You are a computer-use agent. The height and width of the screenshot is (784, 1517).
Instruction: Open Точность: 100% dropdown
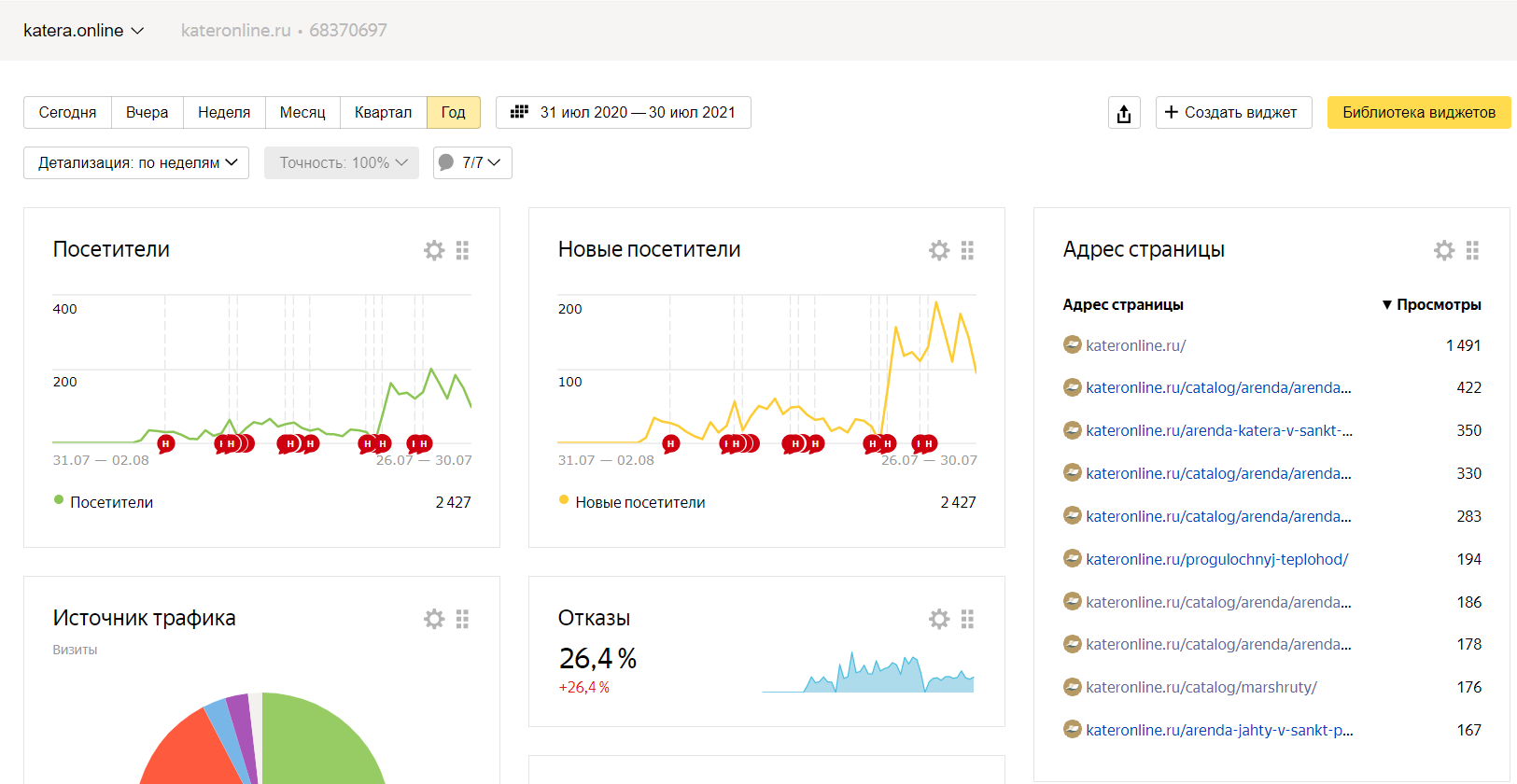pyautogui.click(x=342, y=162)
